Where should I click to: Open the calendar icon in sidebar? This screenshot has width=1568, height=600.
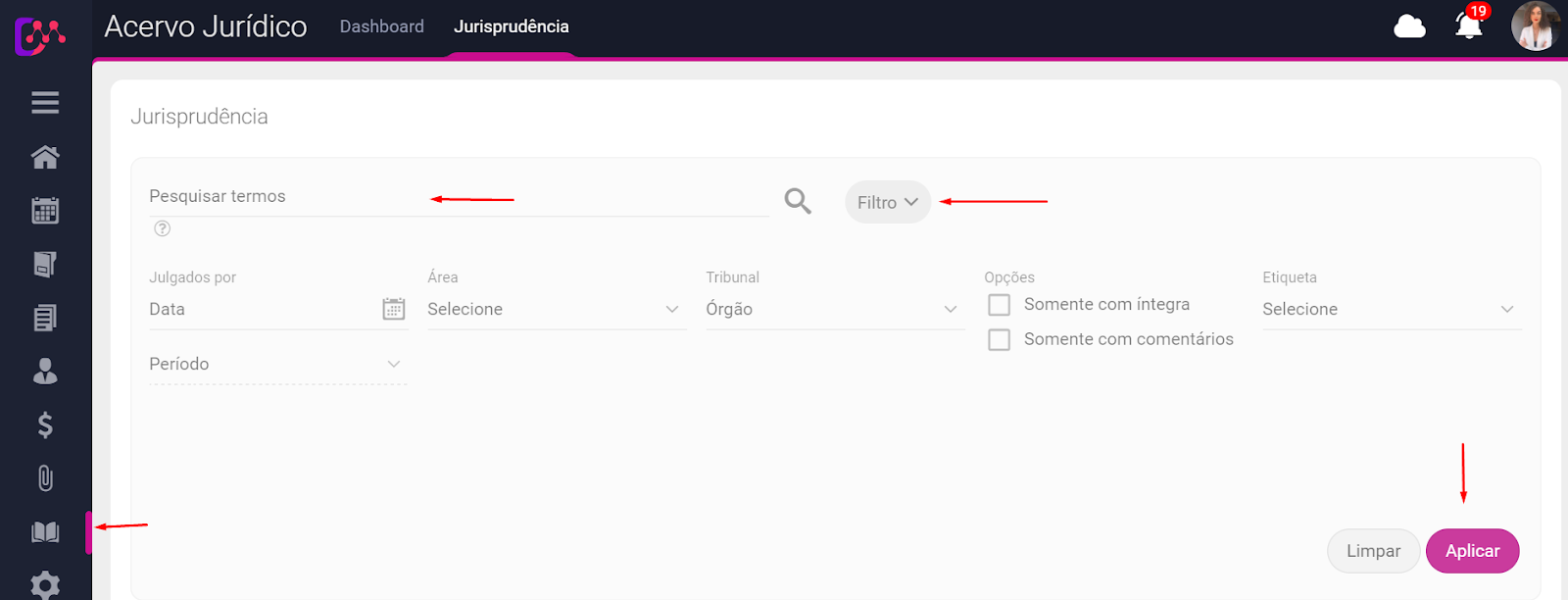(x=45, y=211)
